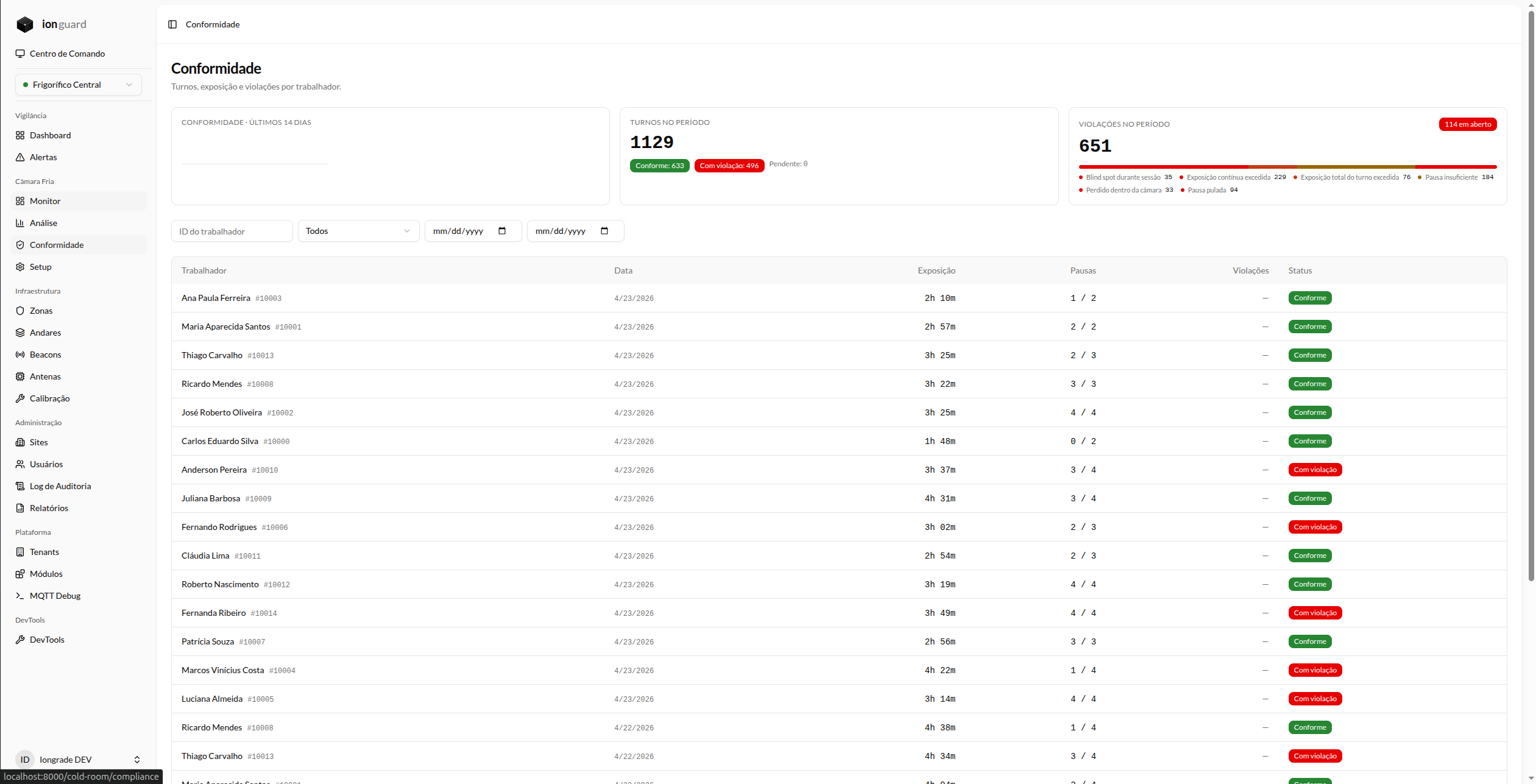Open Calibração wrench icon
1536x784 pixels.
tap(20, 398)
